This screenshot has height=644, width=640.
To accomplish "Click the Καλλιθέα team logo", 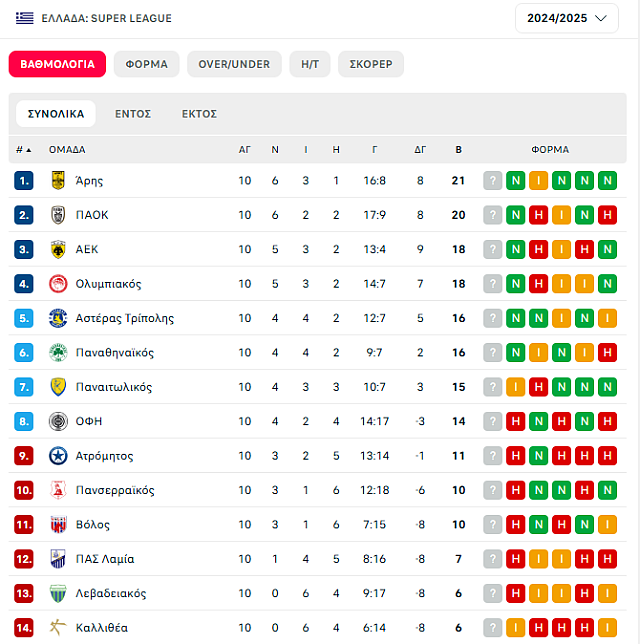I will (x=58, y=628).
